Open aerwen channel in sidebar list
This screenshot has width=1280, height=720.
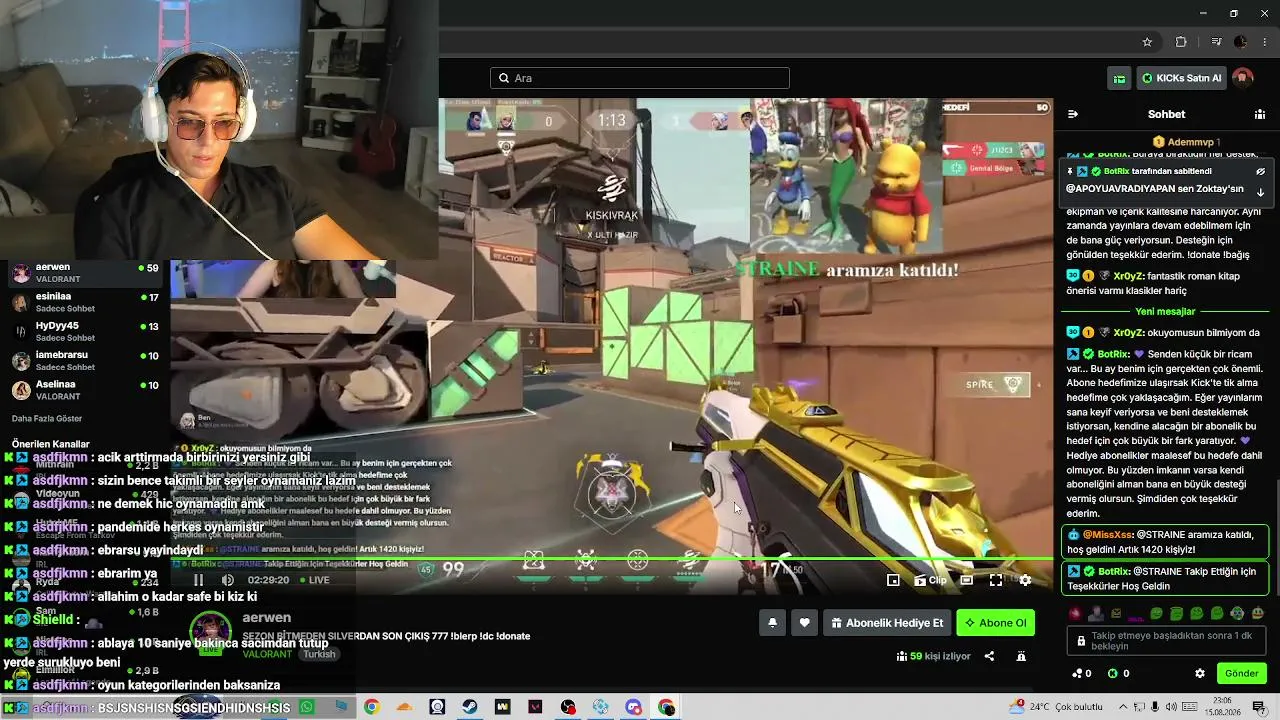tap(85, 274)
